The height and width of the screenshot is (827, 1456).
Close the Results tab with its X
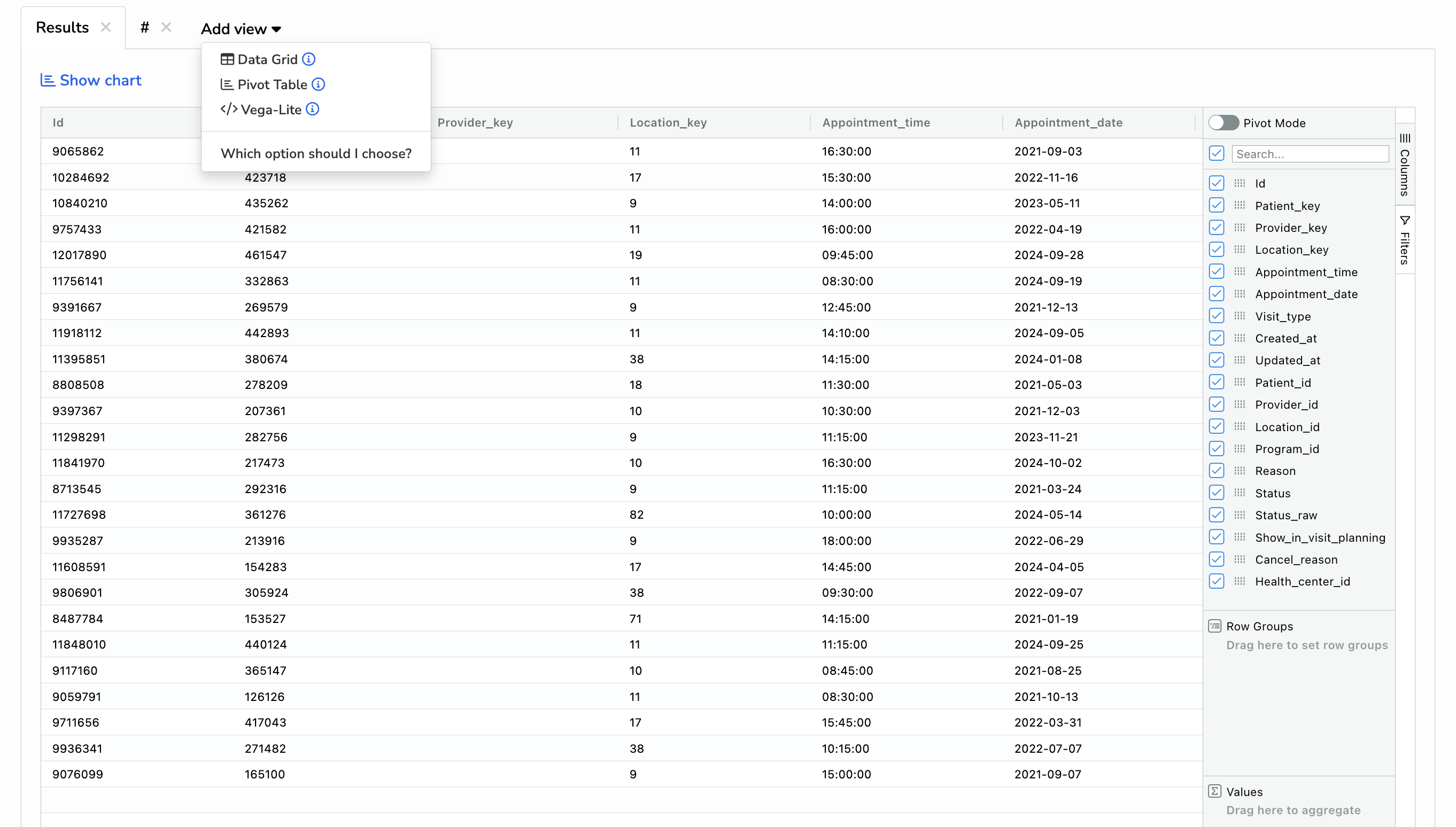[106, 27]
